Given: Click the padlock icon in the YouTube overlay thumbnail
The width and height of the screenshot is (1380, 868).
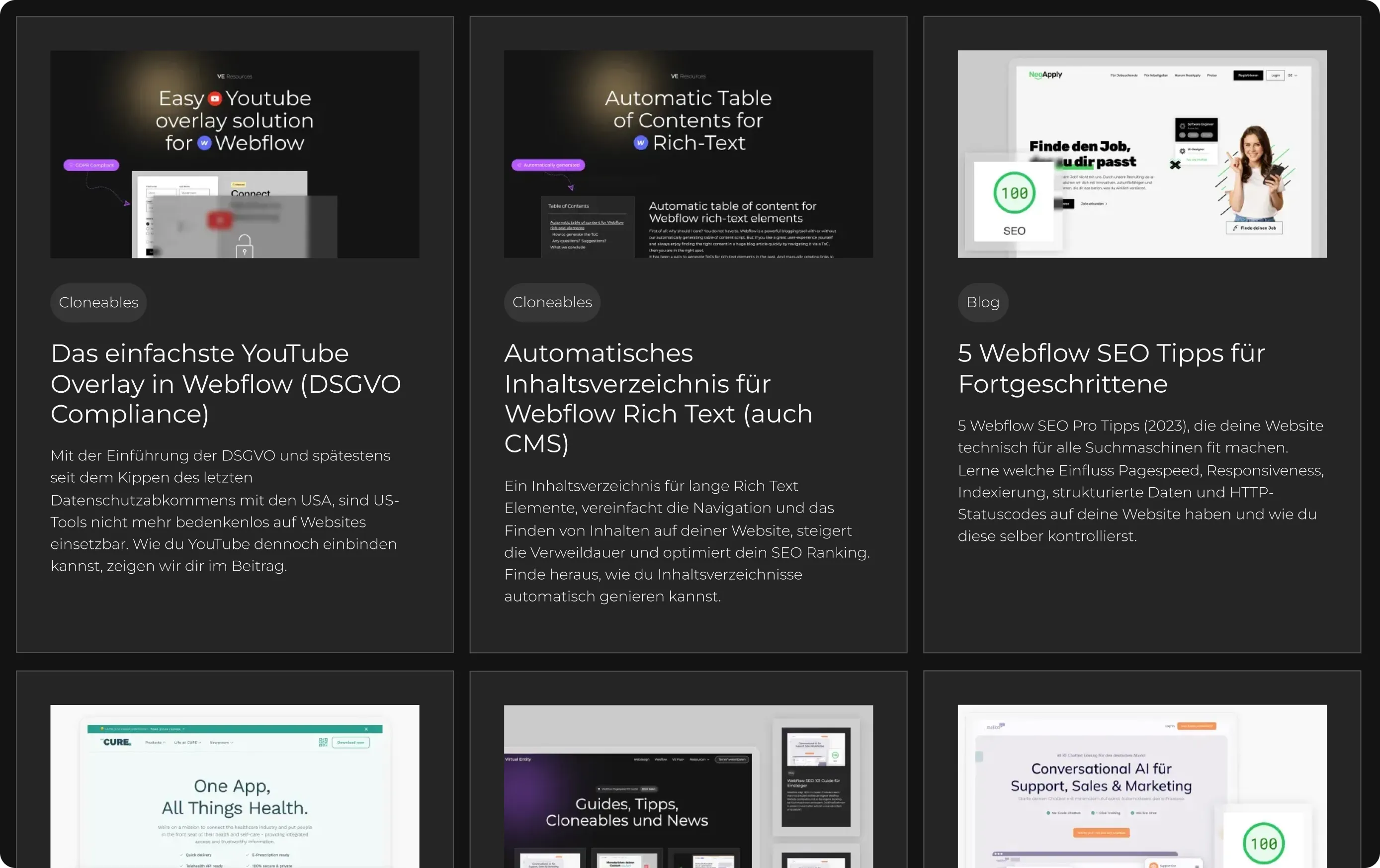Looking at the screenshot, I should (x=245, y=247).
